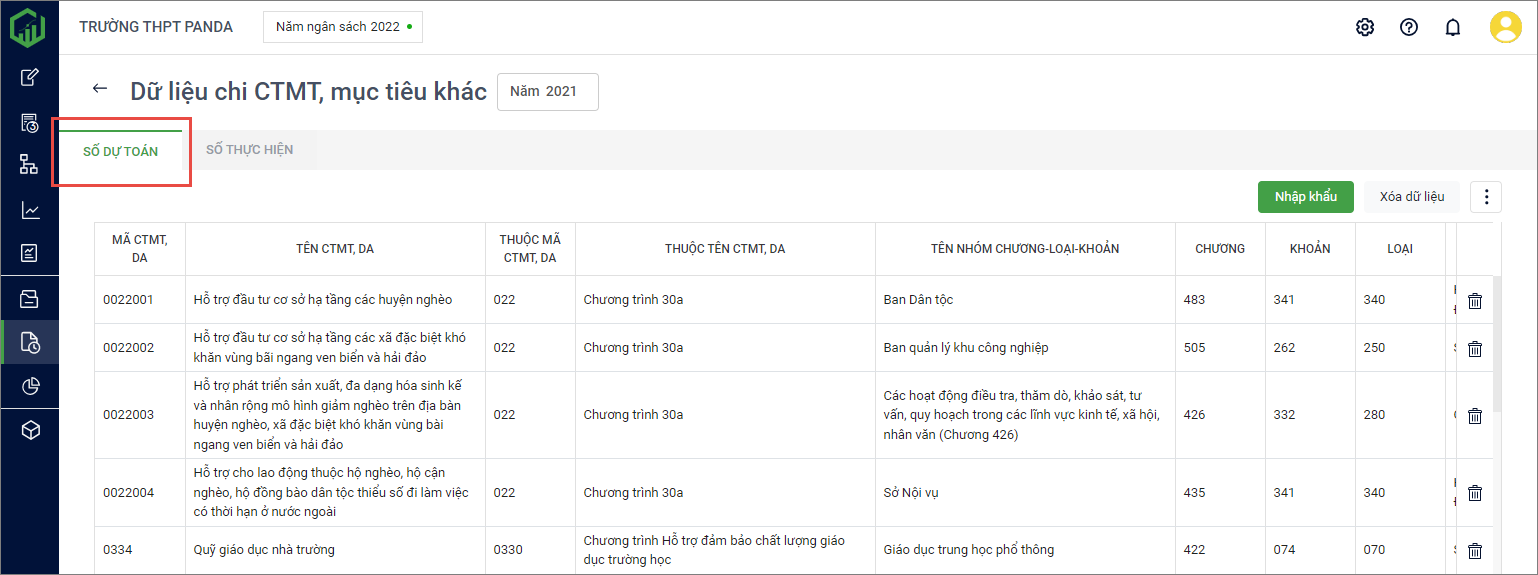
Task: Open the line chart sidebar icon
Action: [x=30, y=210]
